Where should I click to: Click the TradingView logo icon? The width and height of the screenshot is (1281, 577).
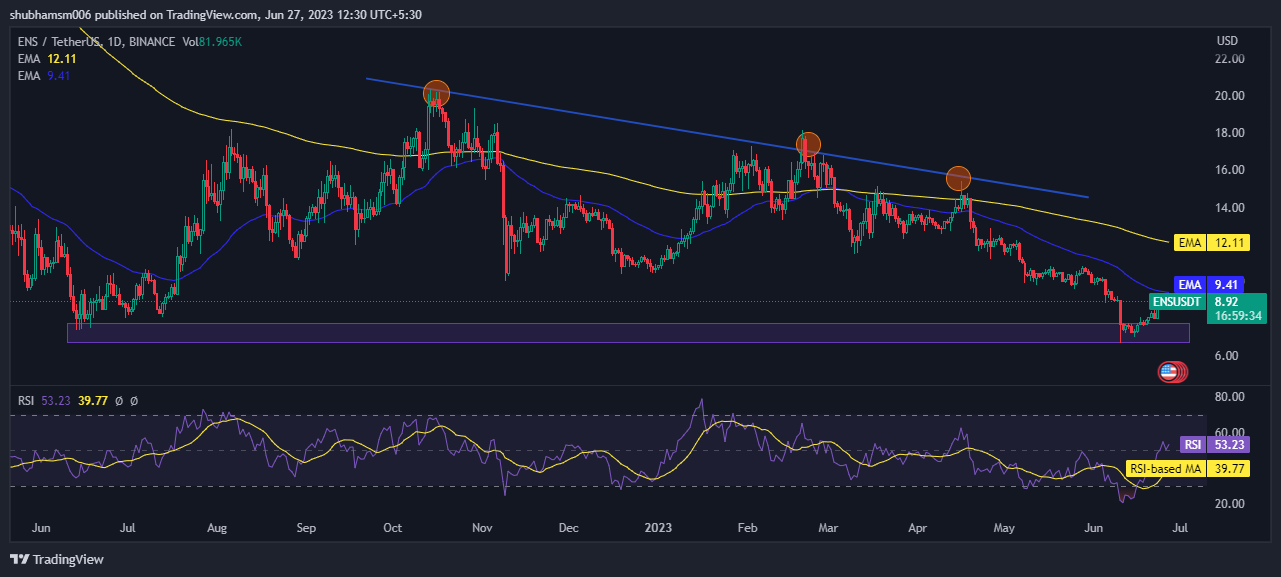(x=21, y=559)
